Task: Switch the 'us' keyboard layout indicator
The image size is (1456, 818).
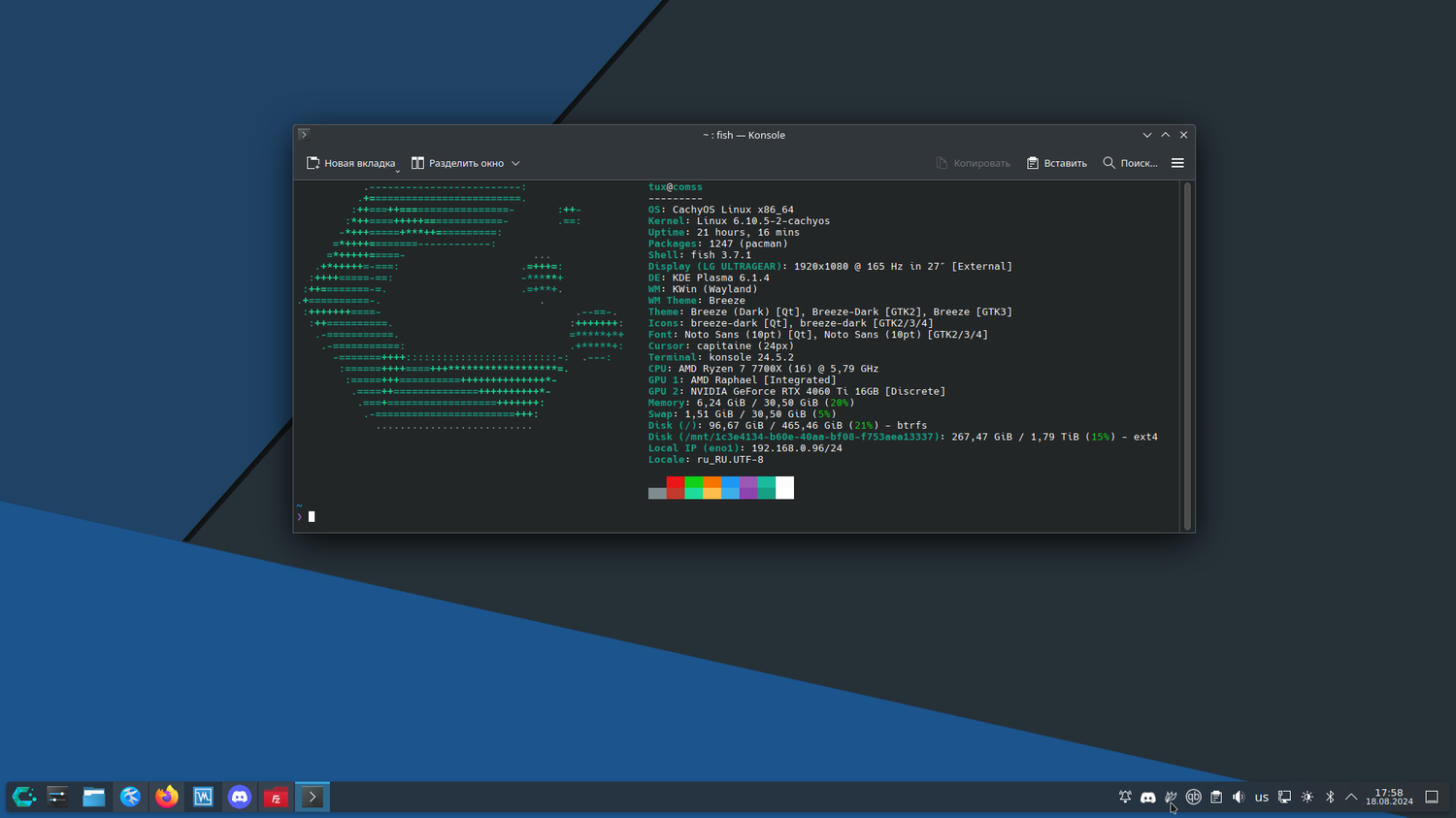Action: tap(1262, 798)
